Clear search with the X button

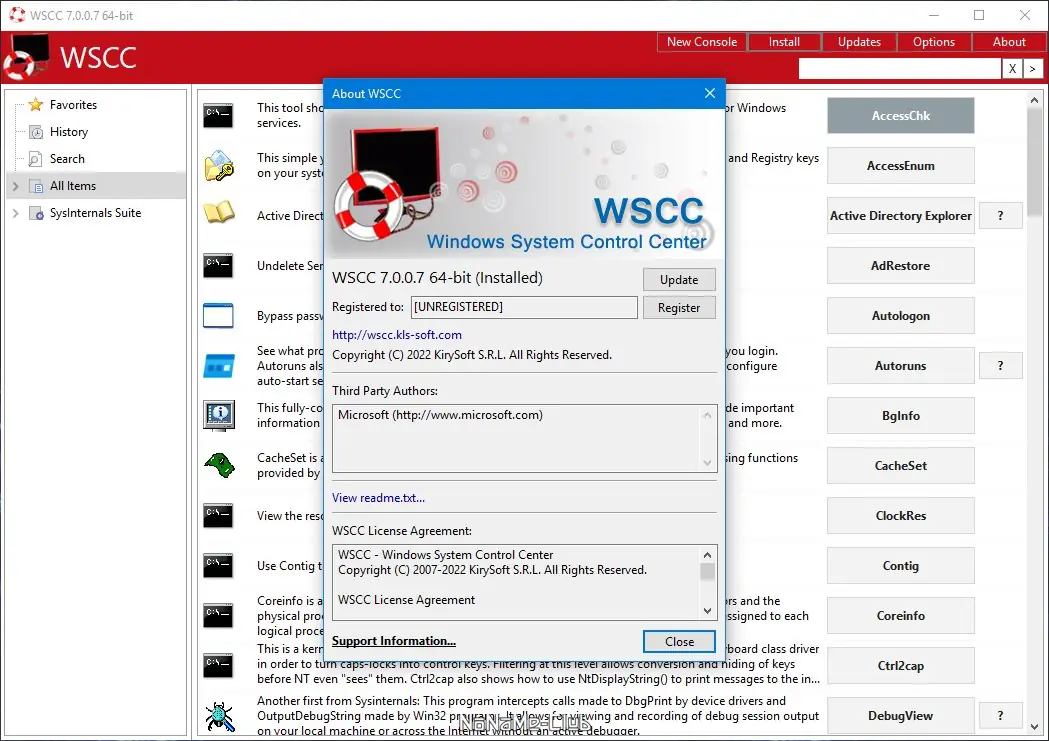[1012, 68]
